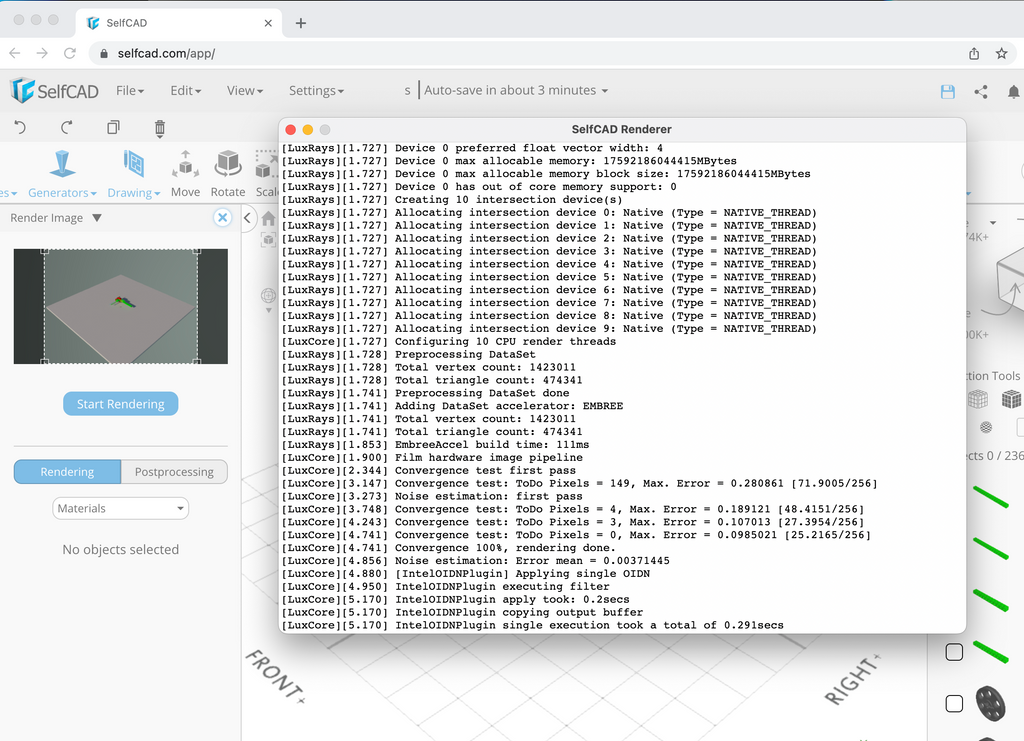This screenshot has width=1024, height=741.
Task: Switch to the Postprocessing tab
Action: (x=174, y=472)
